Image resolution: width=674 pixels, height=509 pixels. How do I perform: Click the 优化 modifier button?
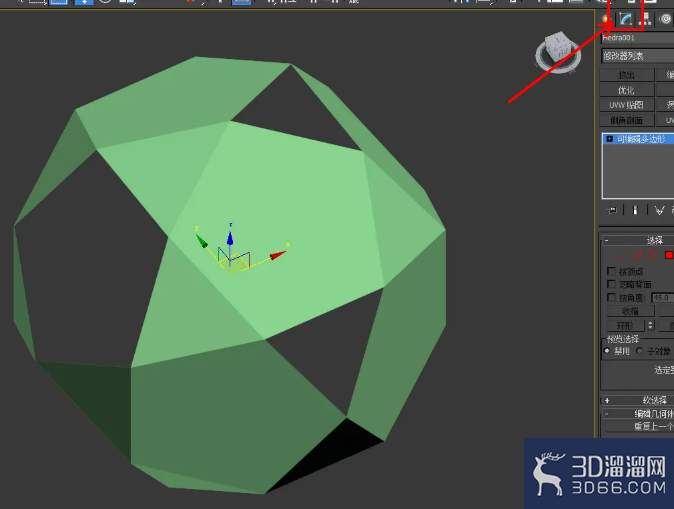coord(627,90)
